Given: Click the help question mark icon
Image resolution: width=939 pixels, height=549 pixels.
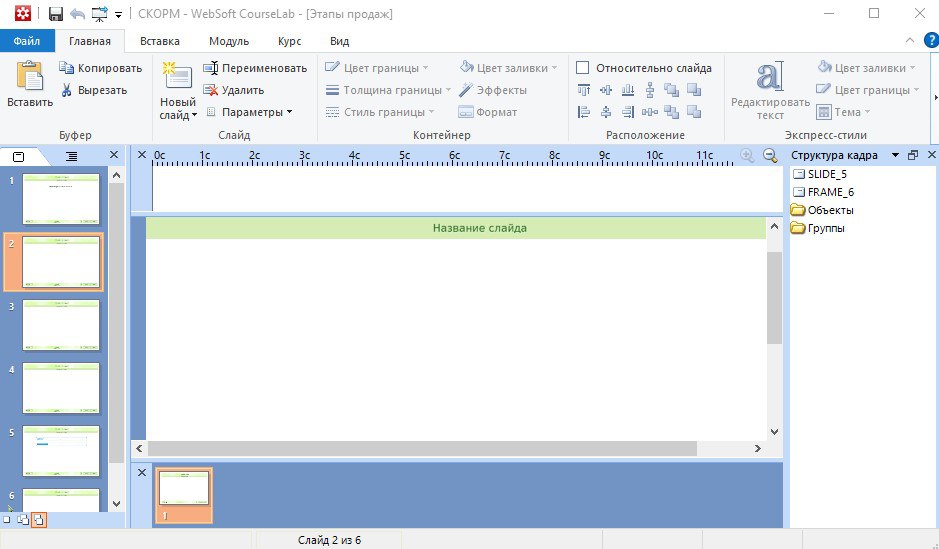Looking at the screenshot, I should pyautogui.click(x=930, y=41).
